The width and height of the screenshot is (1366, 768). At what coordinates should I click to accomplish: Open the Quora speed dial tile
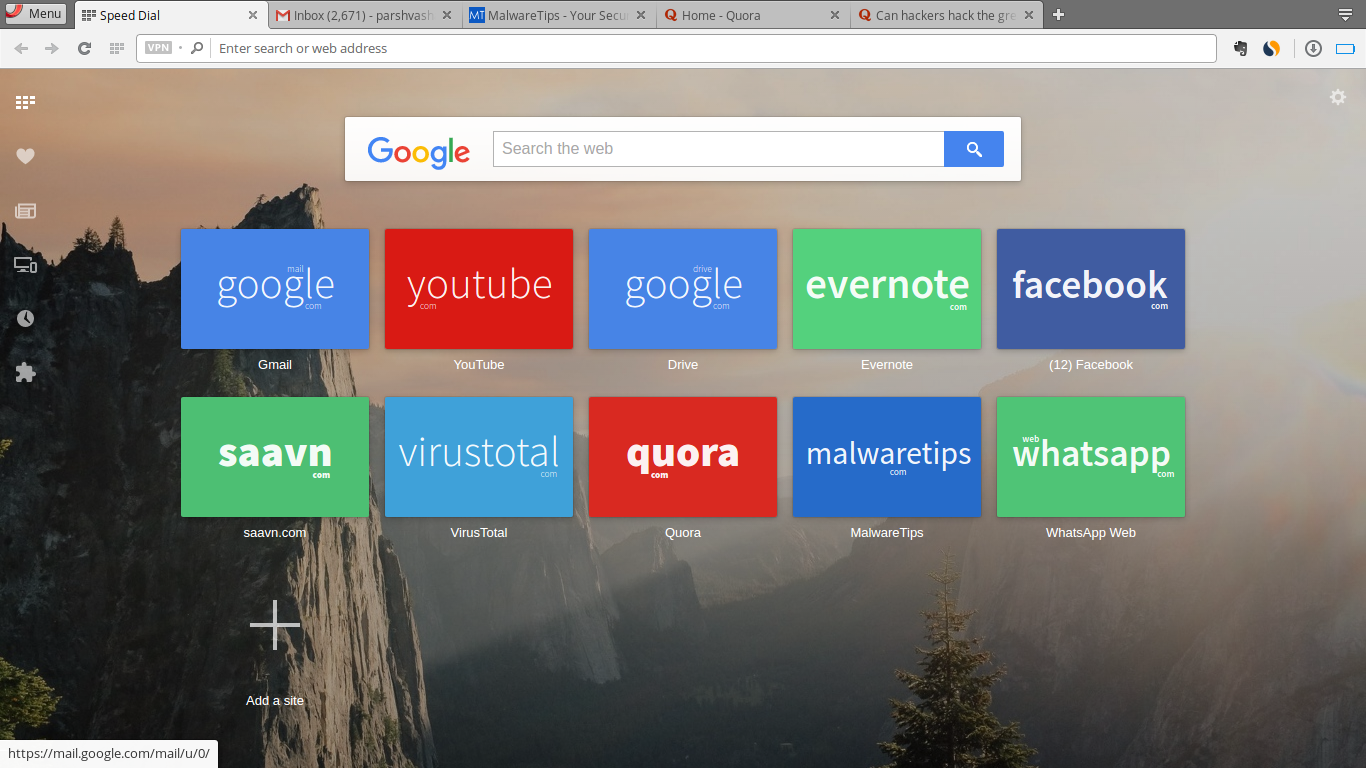tap(683, 457)
